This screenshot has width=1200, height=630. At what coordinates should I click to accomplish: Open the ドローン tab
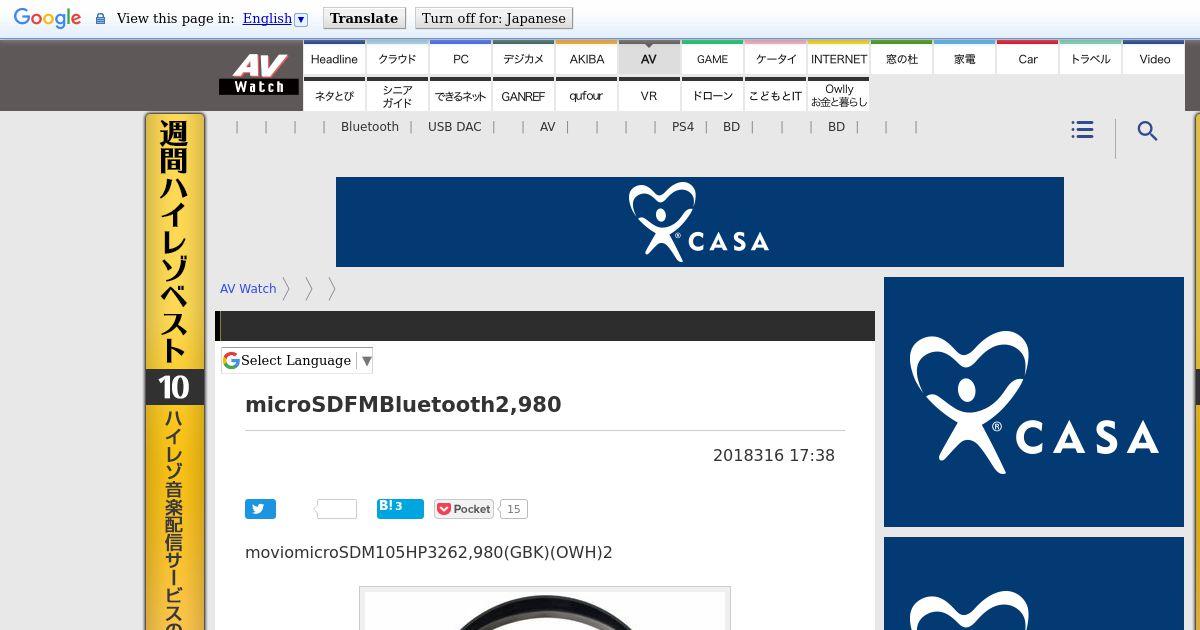pos(712,95)
